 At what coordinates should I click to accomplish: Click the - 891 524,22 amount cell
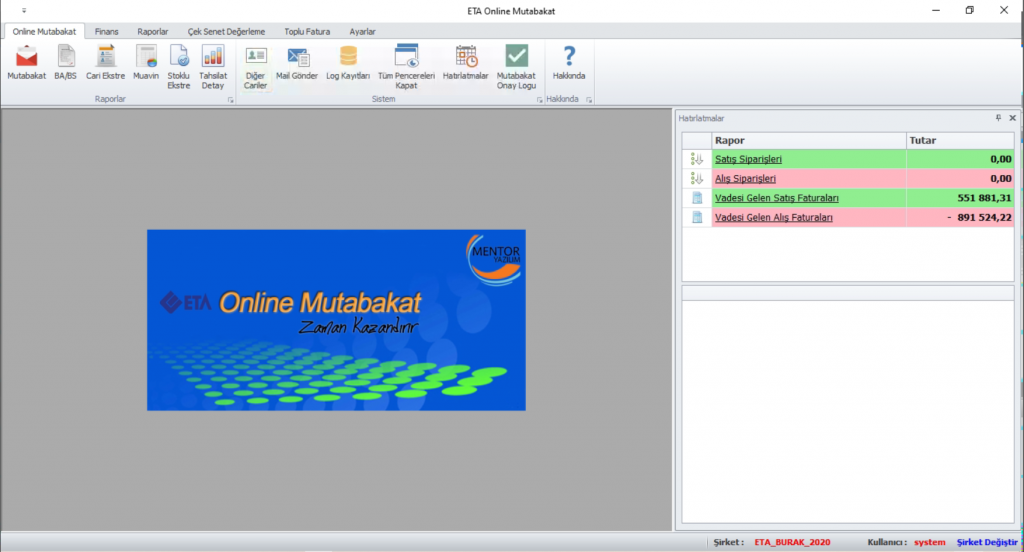(960, 218)
